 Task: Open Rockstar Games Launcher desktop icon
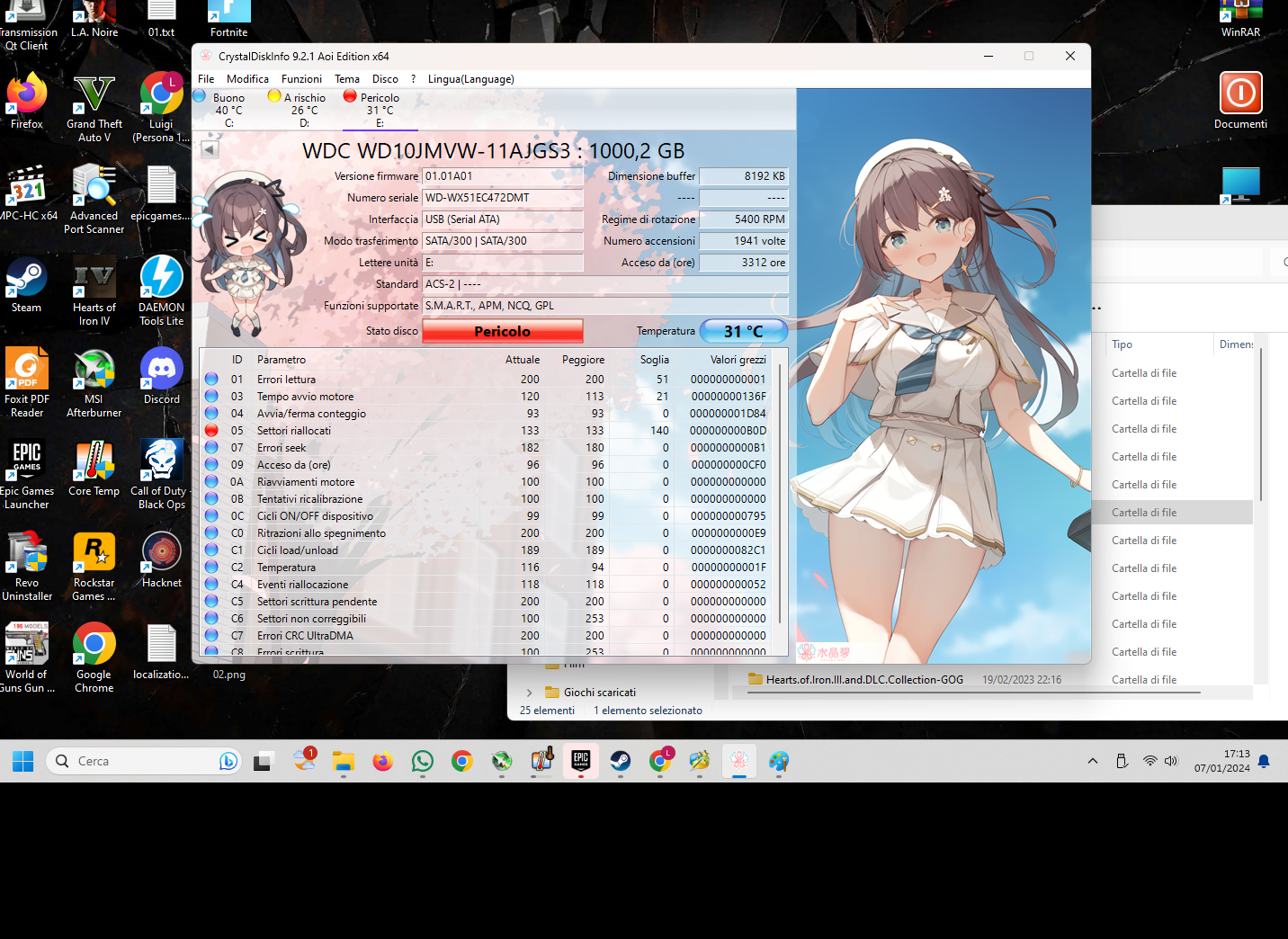click(x=94, y=567)
